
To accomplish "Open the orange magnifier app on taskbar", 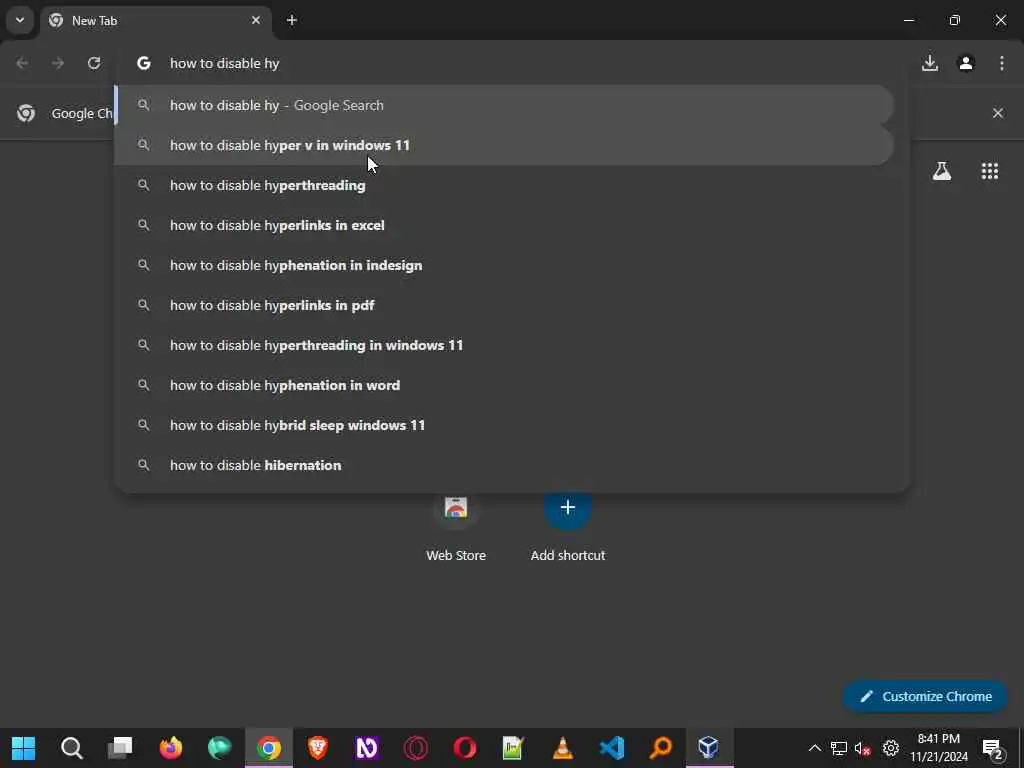I will point(661,748).
